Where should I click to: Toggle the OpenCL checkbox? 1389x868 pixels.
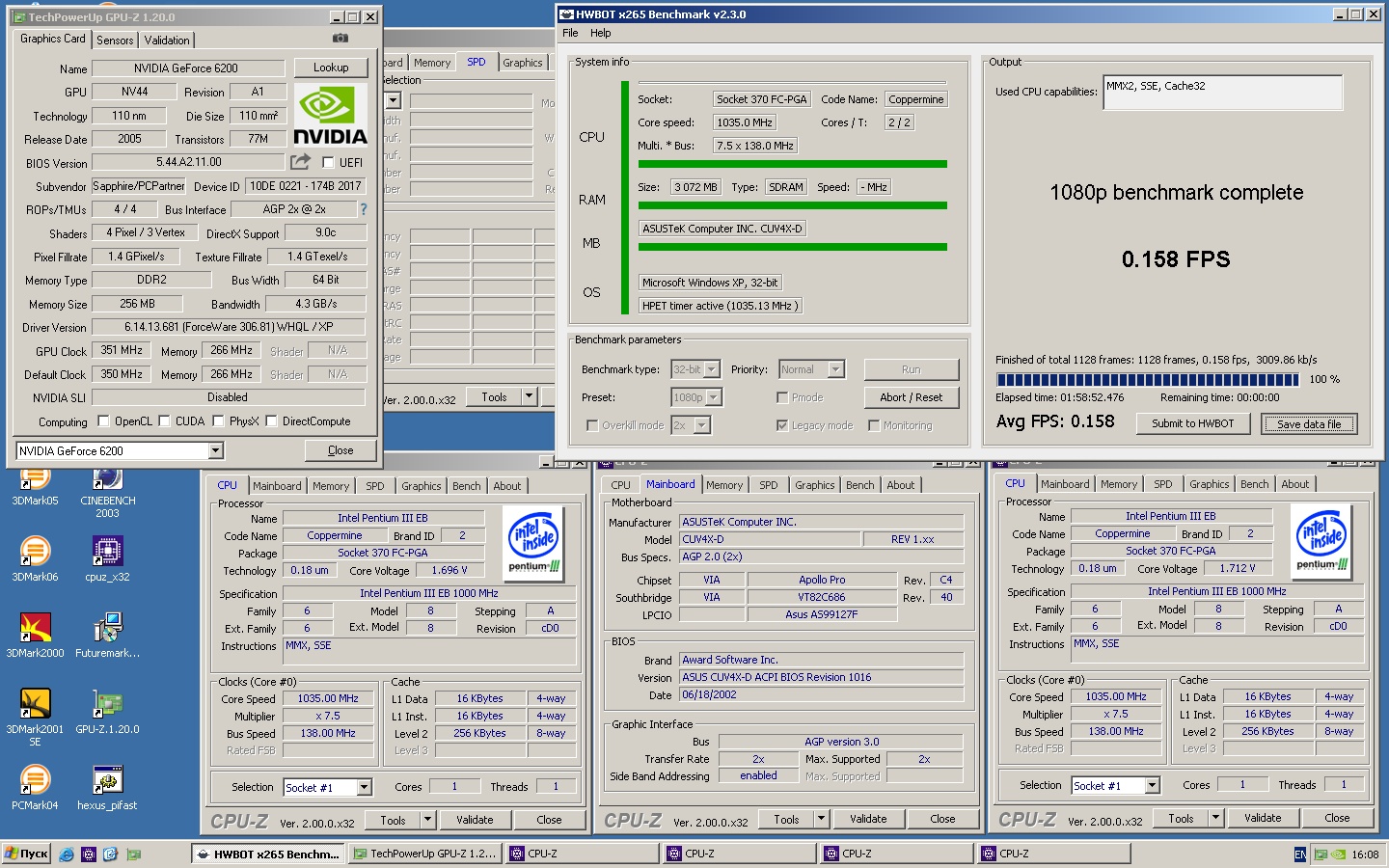(103, 421)
